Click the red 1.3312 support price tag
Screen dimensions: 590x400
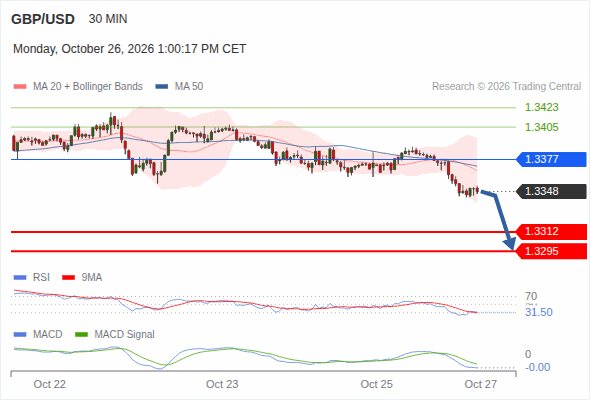[551, 231]
